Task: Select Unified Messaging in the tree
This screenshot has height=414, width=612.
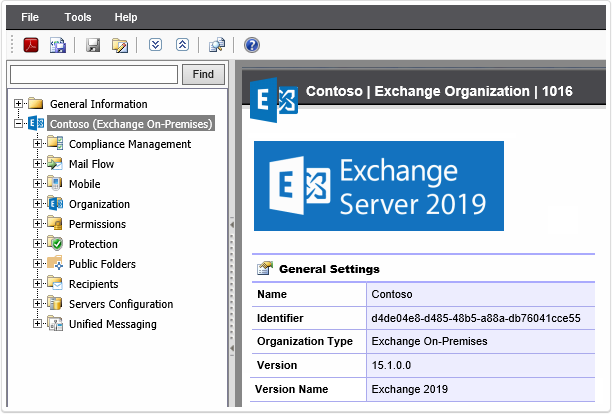Action: (x=112, y=324)
